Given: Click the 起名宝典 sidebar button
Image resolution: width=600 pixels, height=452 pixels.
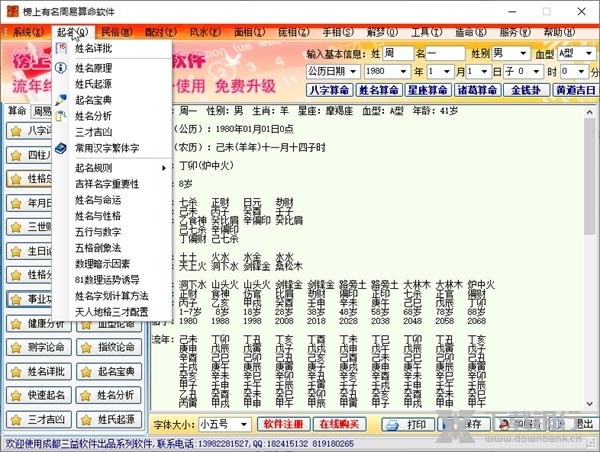Looking at the screenshot, I should [109, 372].
